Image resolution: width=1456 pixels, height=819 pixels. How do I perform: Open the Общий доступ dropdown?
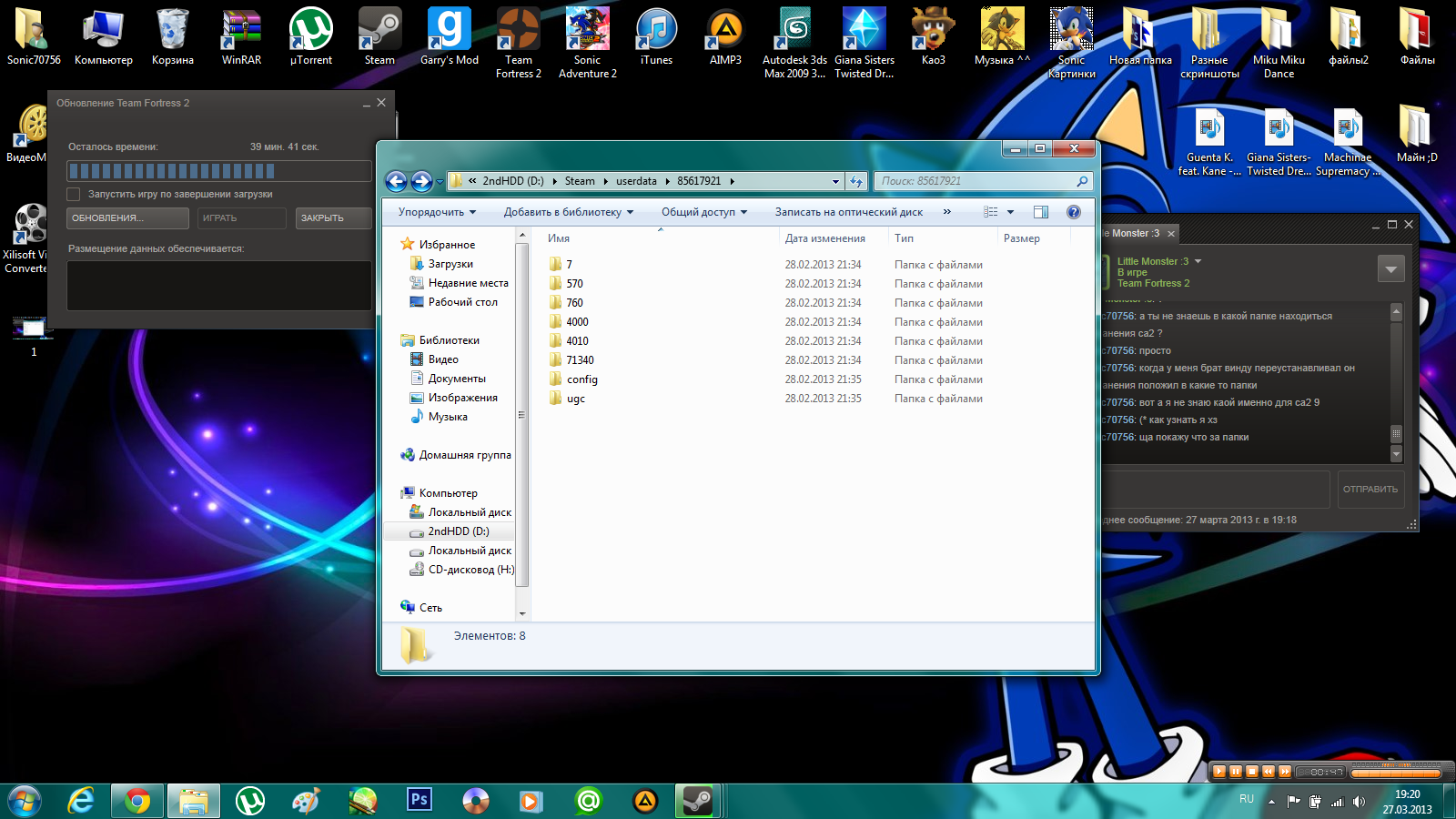tap(703, 212)
